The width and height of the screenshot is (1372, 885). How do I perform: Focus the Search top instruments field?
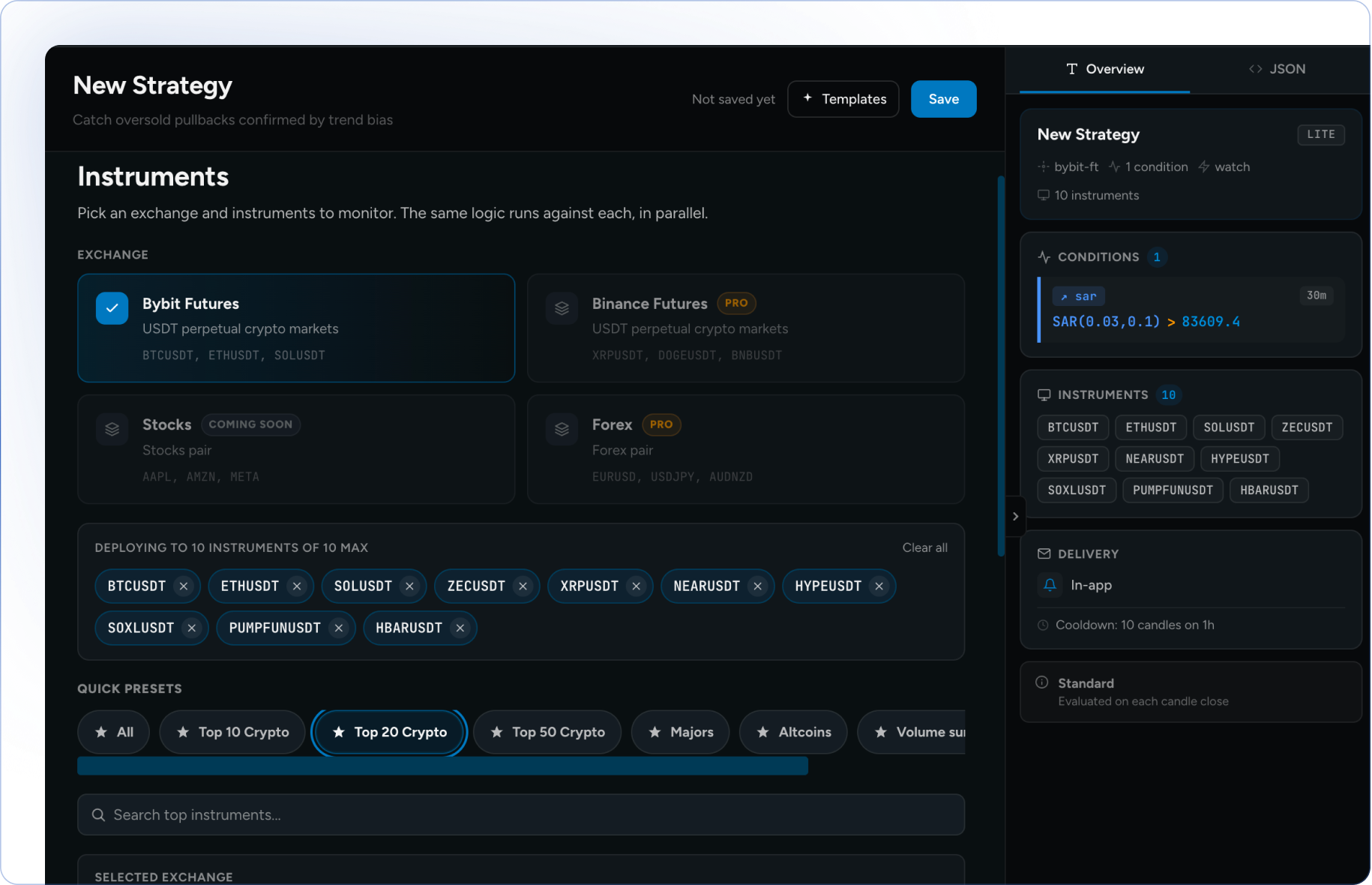pyautogui.click(x=521, y=815)
